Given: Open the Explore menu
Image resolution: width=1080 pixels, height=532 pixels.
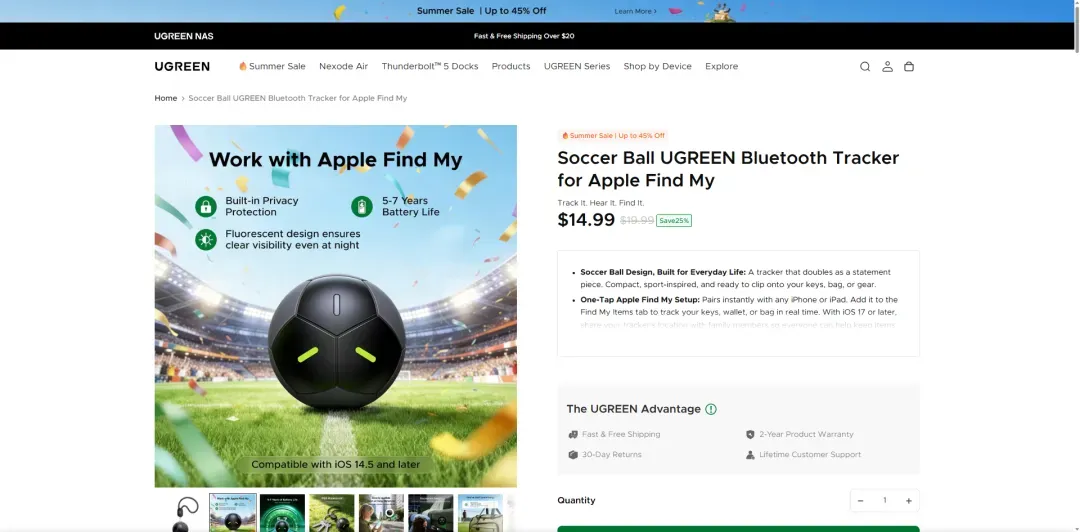Looking at the screenshot, I should (x=722, y=66).
